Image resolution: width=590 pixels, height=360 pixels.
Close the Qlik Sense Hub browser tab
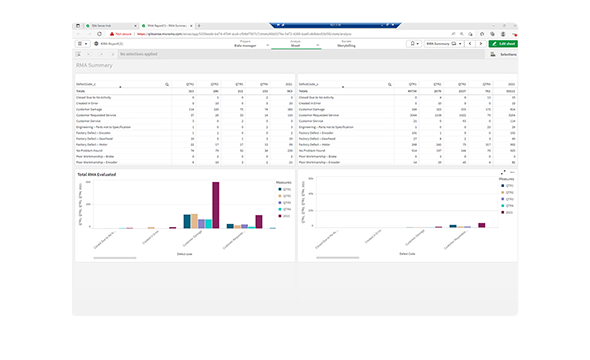click(135, 26)
